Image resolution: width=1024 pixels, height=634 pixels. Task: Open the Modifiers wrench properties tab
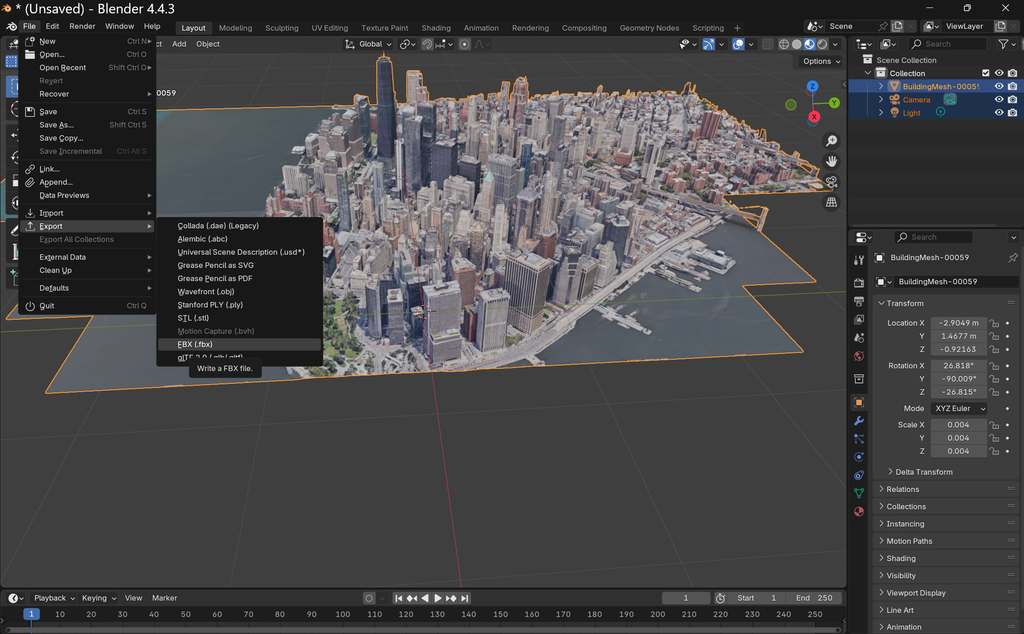859,420
